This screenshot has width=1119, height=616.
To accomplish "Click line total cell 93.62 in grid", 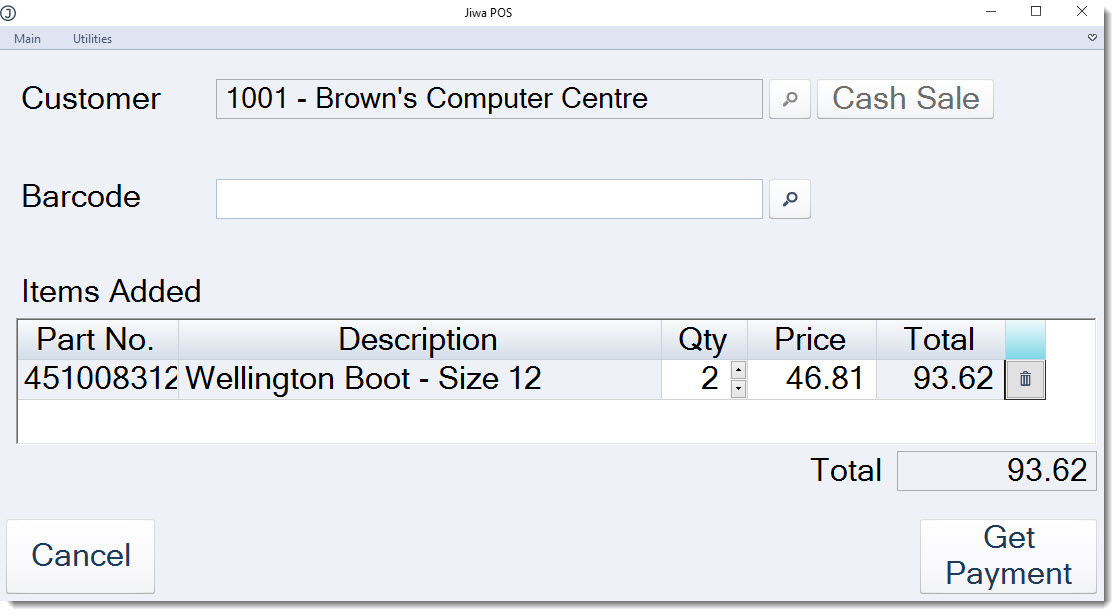I will point(941,379).
